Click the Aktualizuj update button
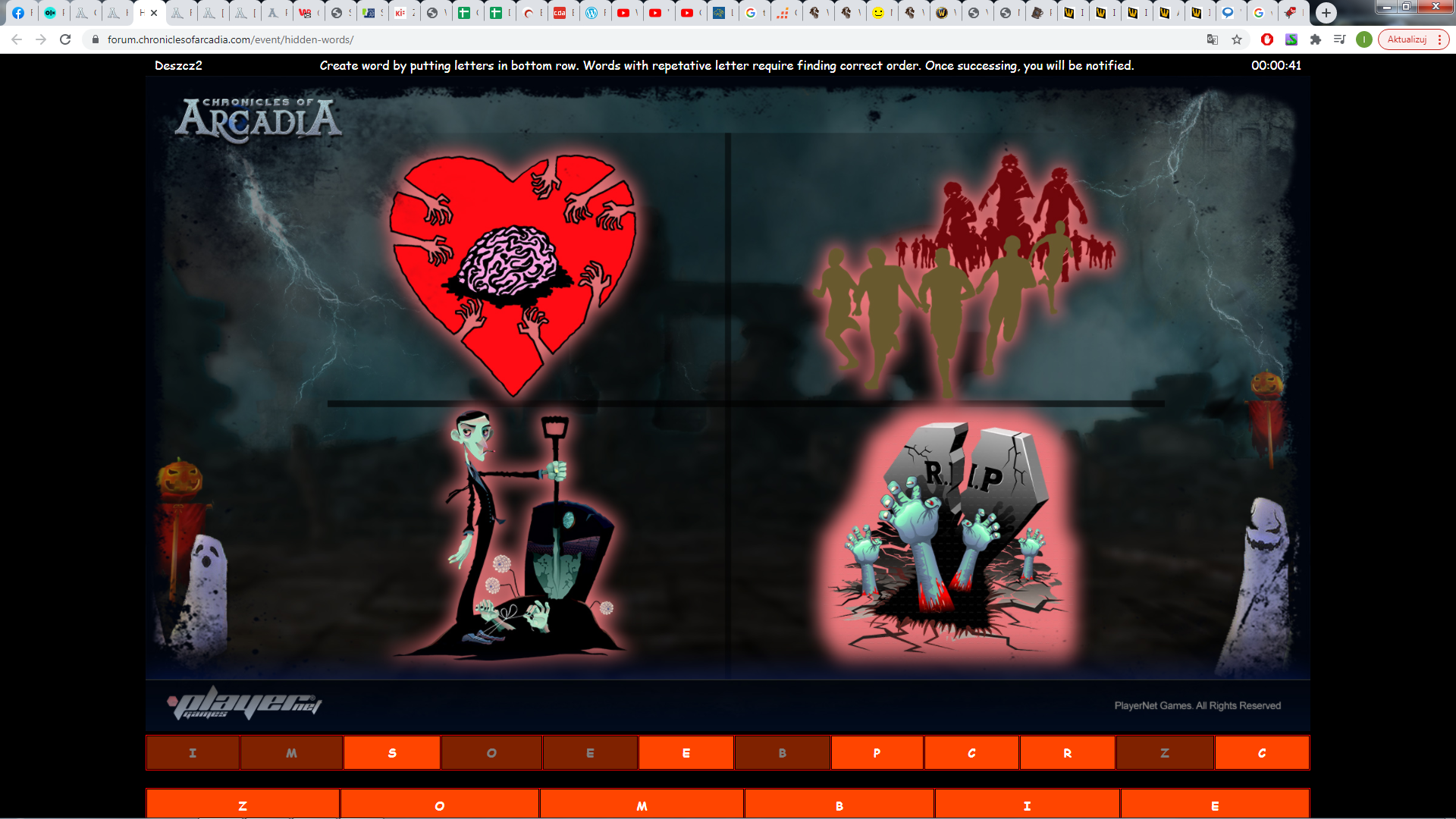The height and width of the screenshot is (819, 1456). (1407, 39)
